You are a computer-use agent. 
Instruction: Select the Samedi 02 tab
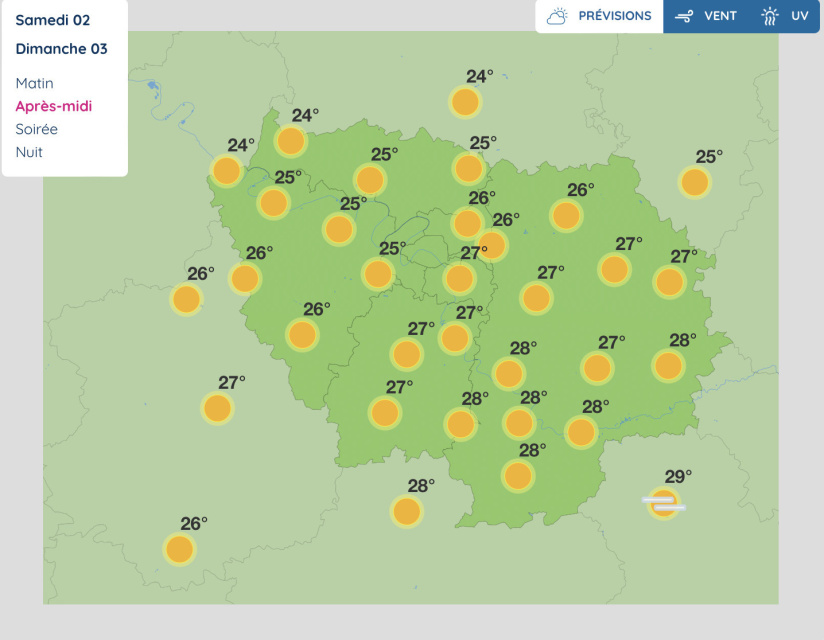coord(51,19)
